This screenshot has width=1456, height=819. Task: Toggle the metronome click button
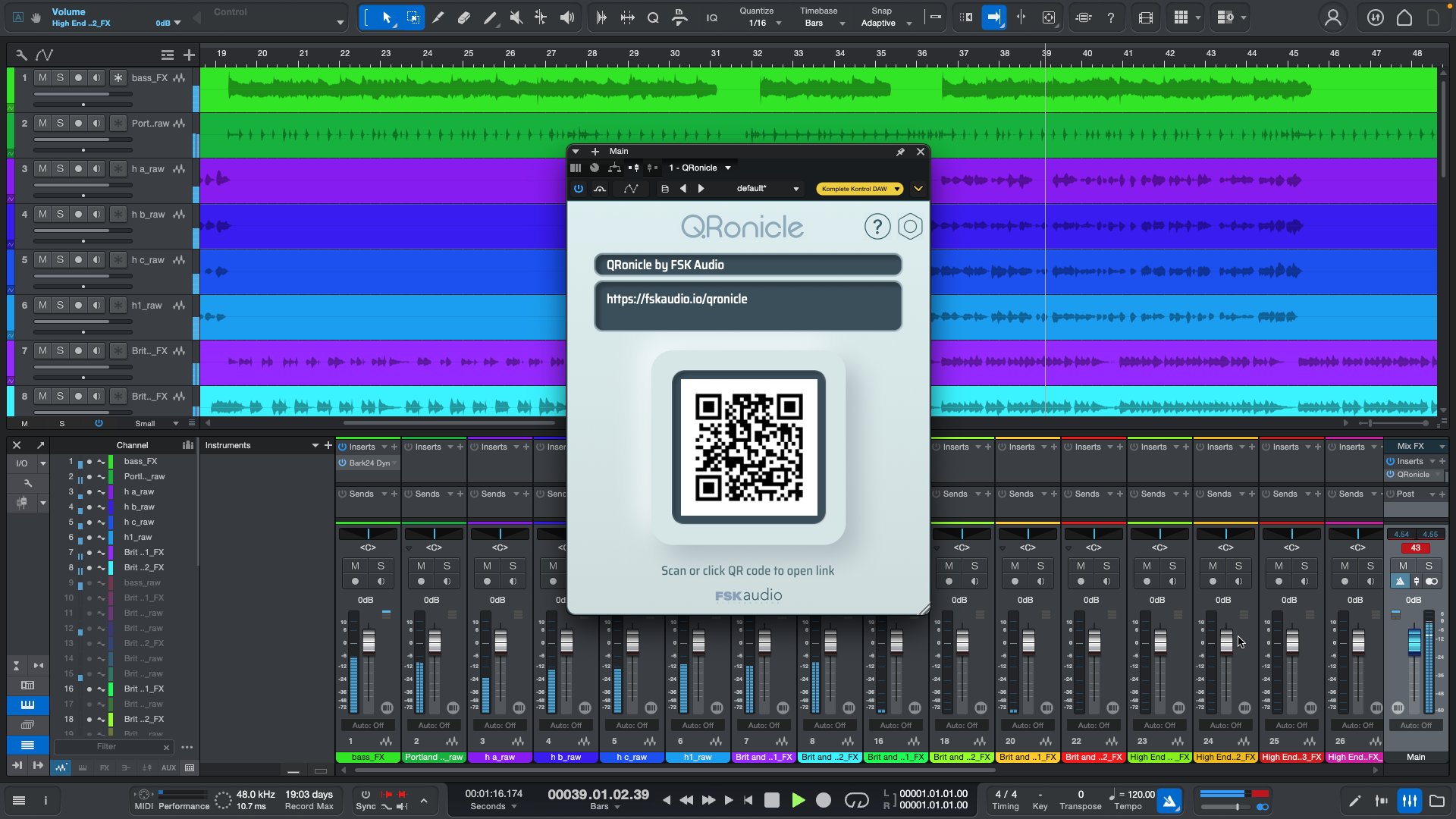point(1169,800)
